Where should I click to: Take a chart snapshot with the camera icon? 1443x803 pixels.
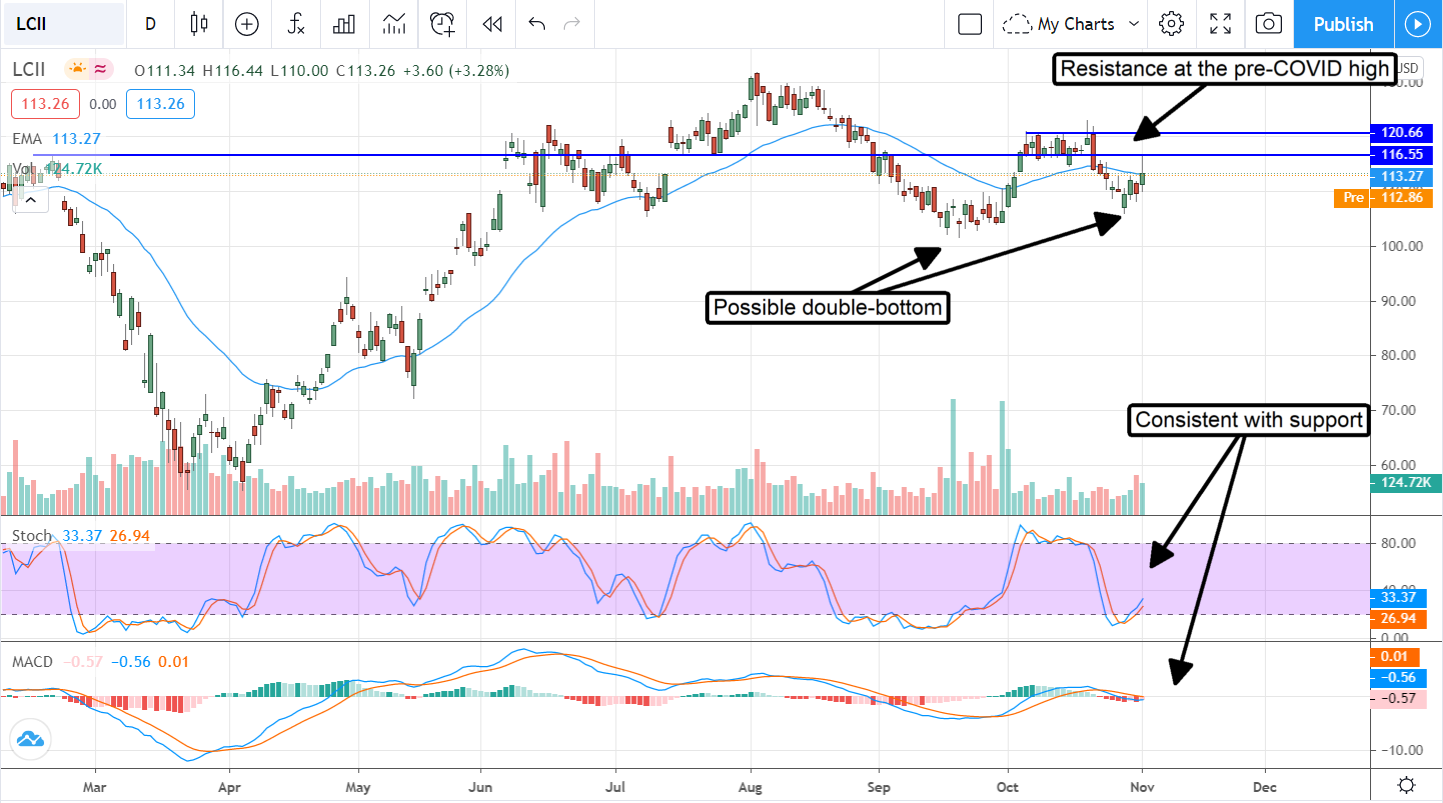(1269, 24)
